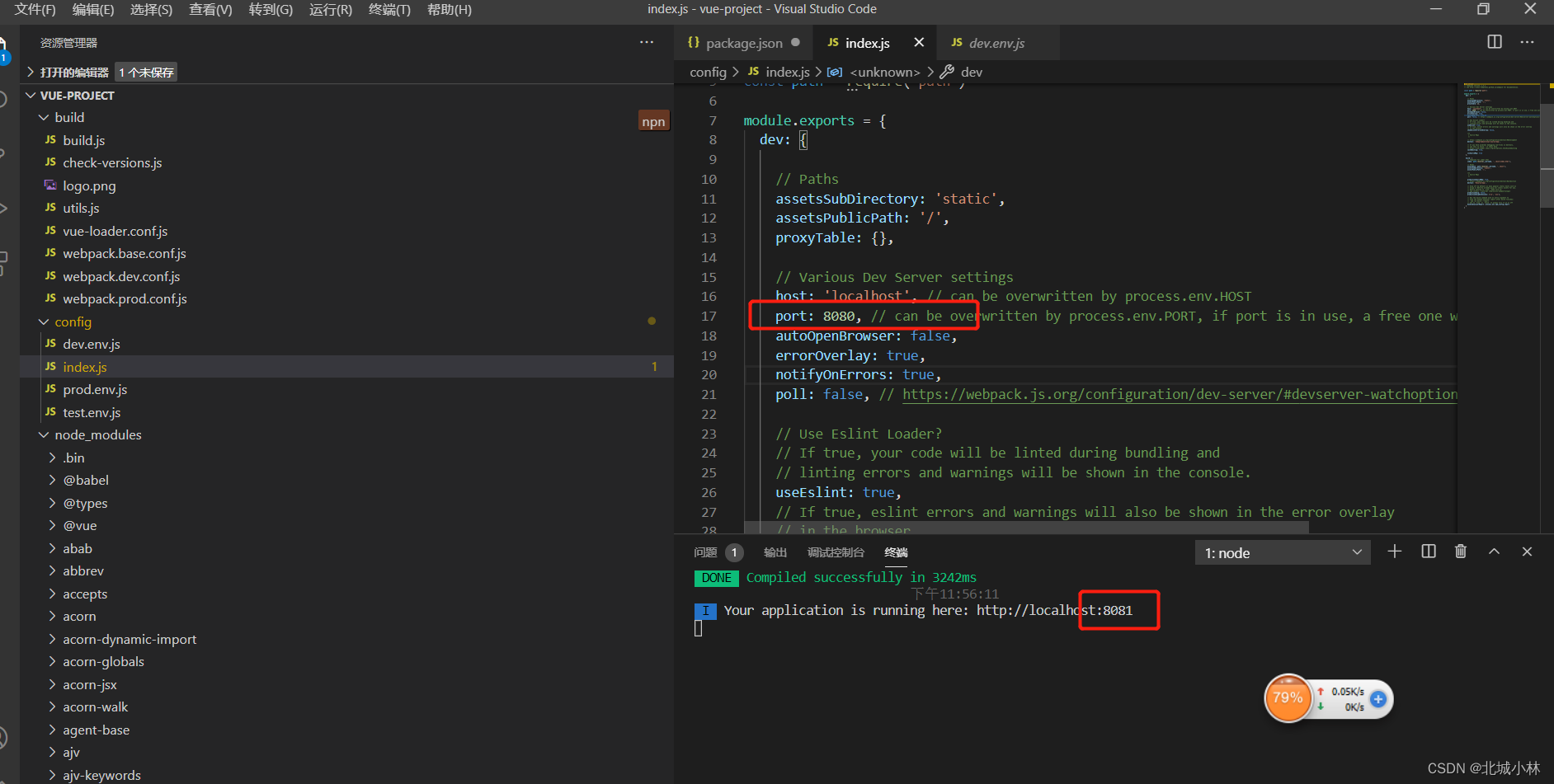
Task: Click the code minimap preview
Action: [x=1501, y=145]
